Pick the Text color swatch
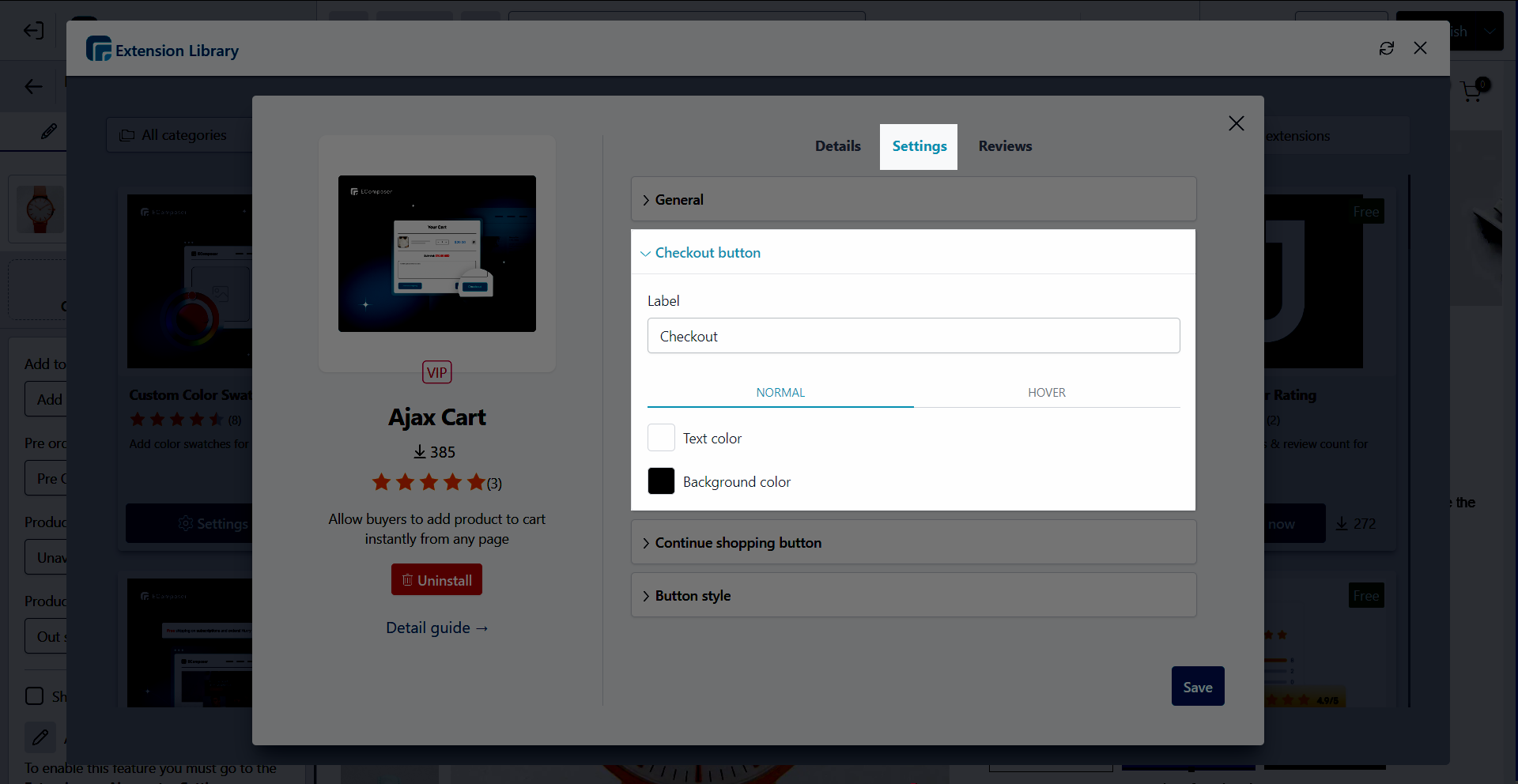Screen dimensions: 1518x784 [661, 437]
